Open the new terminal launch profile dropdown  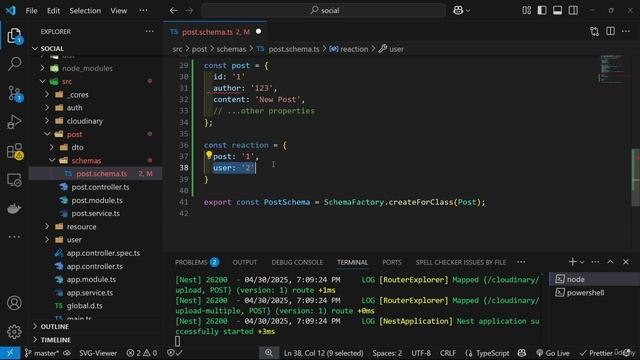click(582, 262)
